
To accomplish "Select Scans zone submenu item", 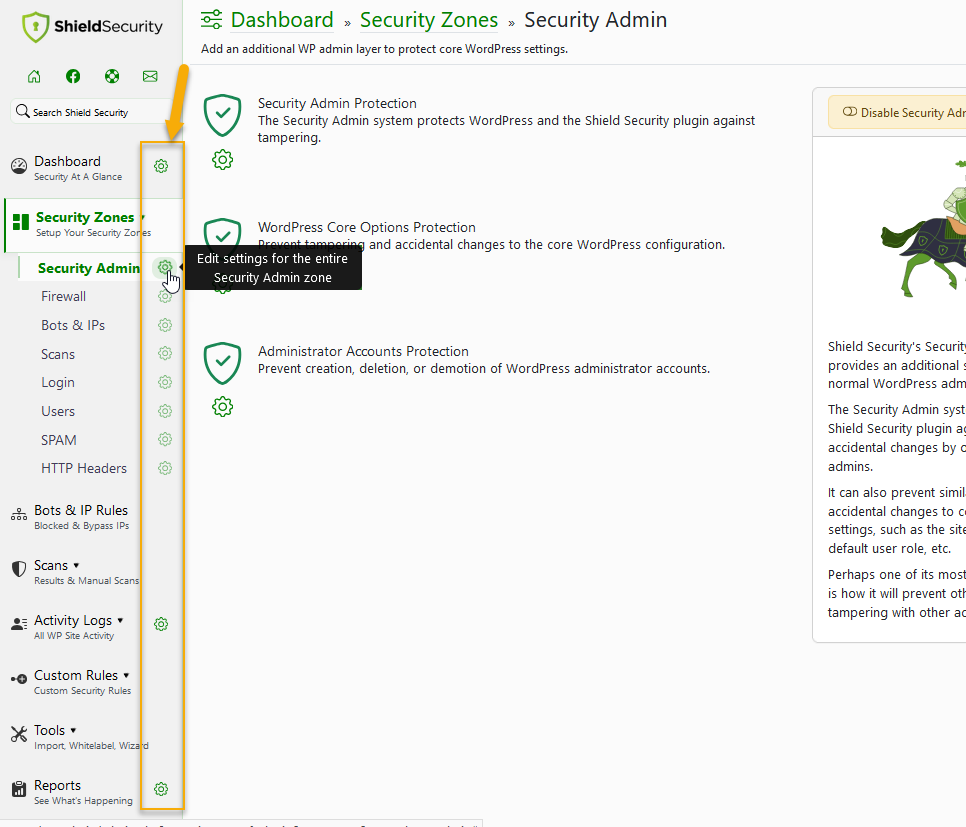I will tap(58, 354).
